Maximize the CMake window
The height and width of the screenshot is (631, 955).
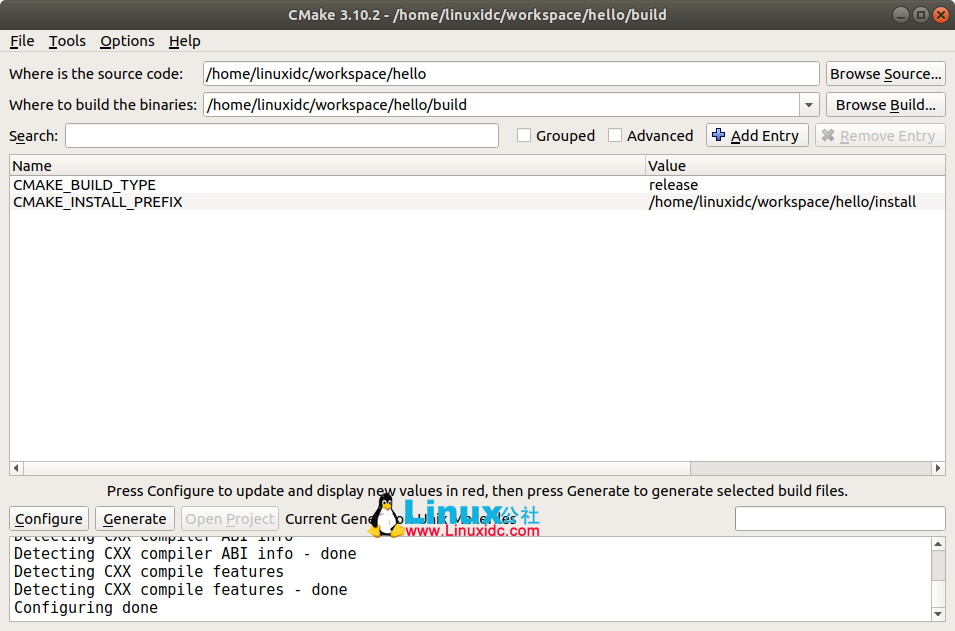coord(921,15)
